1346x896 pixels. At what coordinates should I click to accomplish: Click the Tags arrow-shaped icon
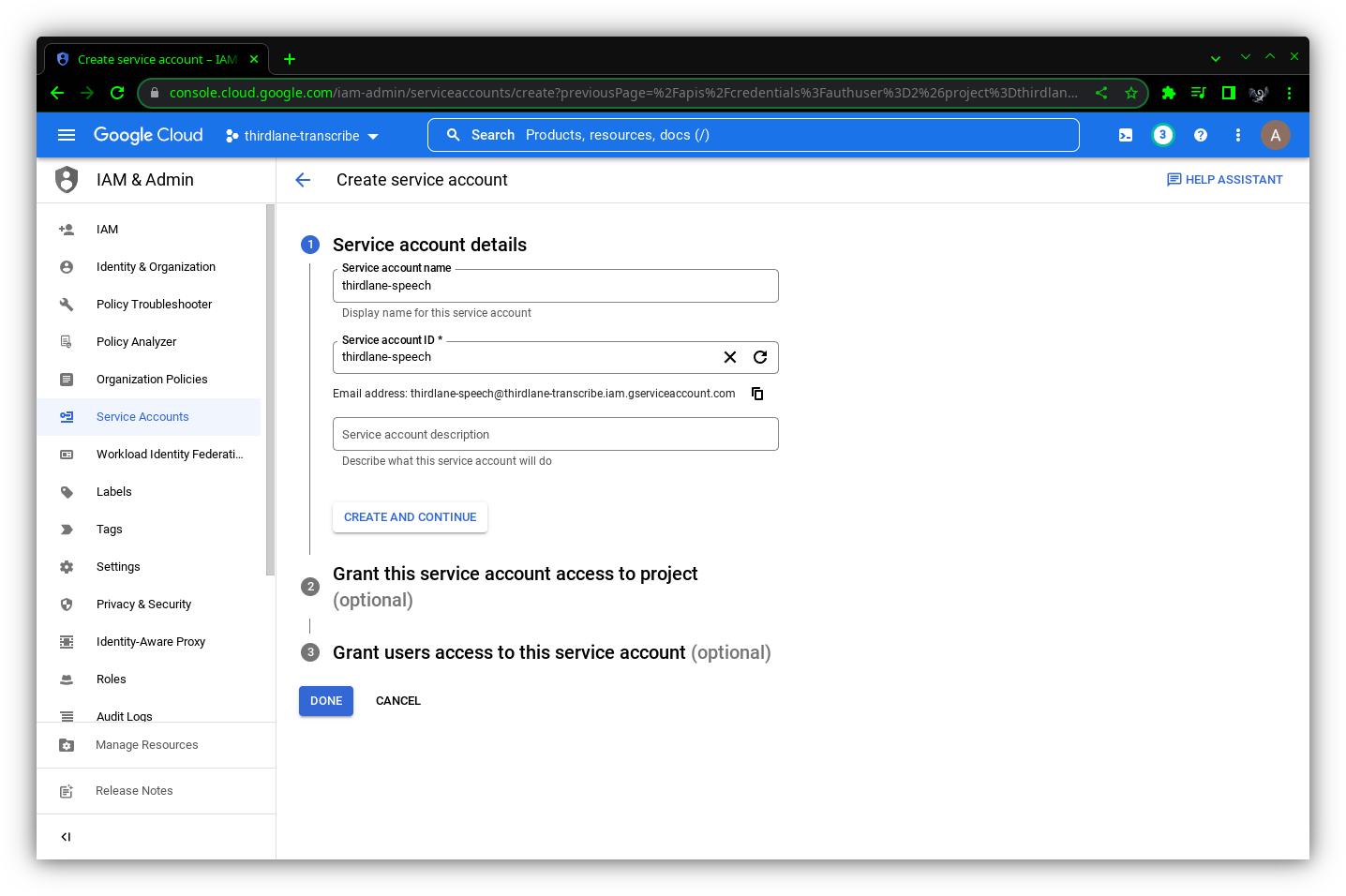click(67, 530)
